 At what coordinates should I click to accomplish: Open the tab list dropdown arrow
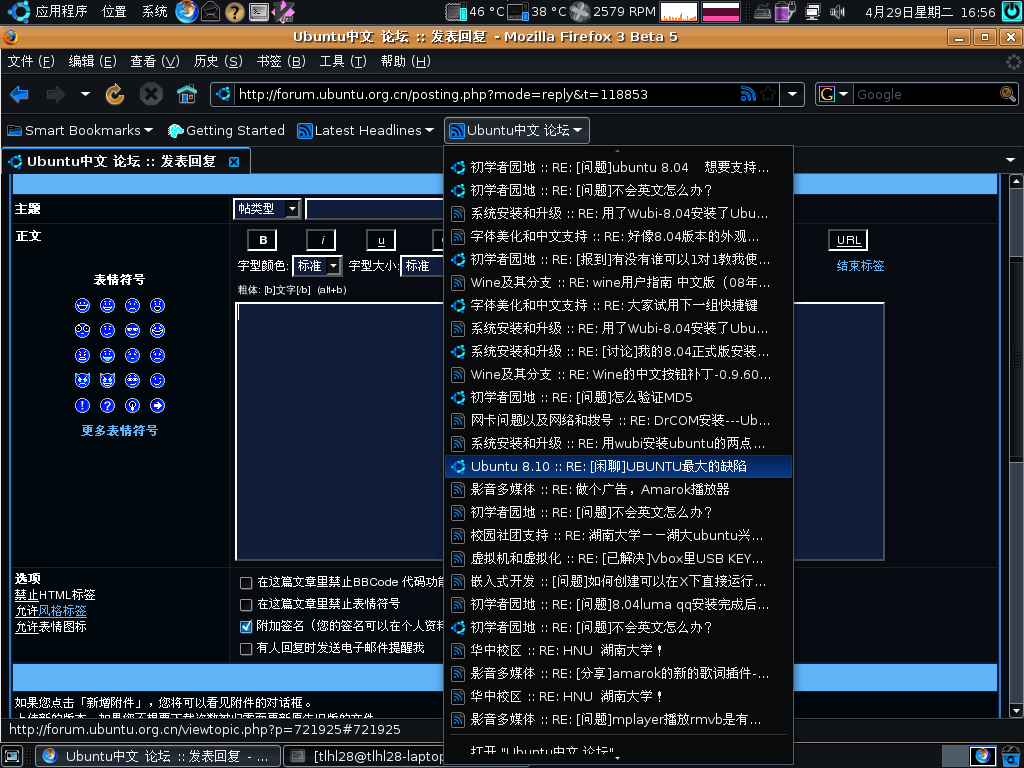pyautogui.click(x=1010, y=160)
